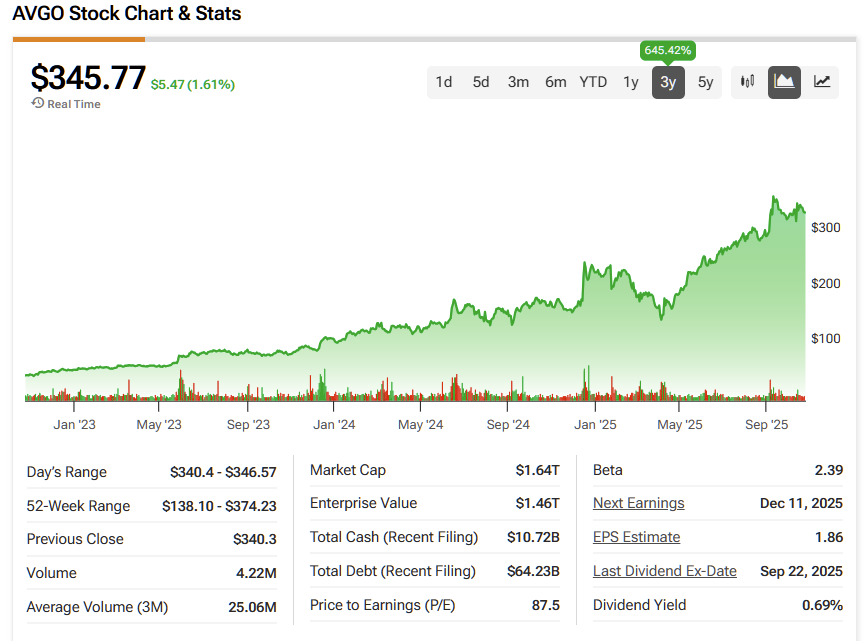Switch chart to 3m range
This screenshot has width=867, height=641.
point(518,82)
